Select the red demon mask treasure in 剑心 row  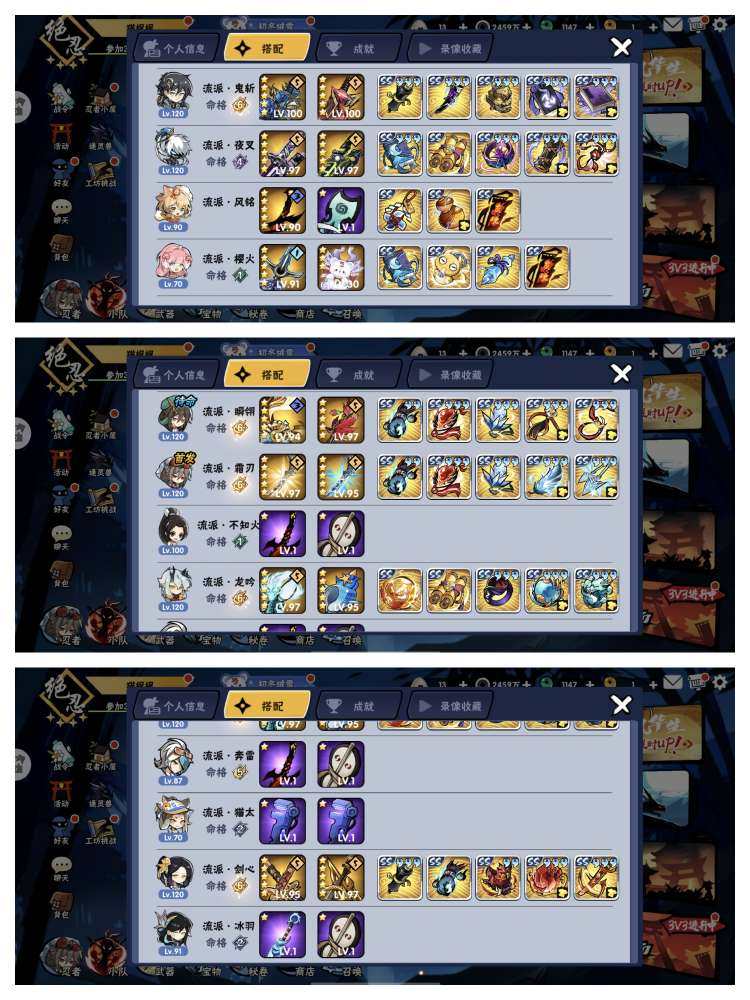coord(498,878)
